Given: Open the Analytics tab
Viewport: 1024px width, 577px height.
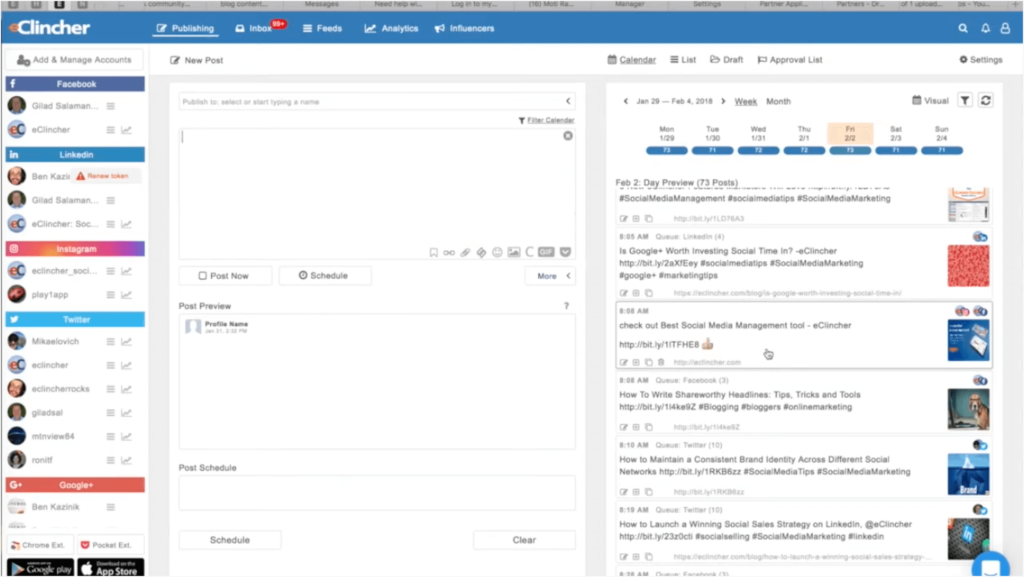Looking at the screenshot, I should [x=391, y=28].
